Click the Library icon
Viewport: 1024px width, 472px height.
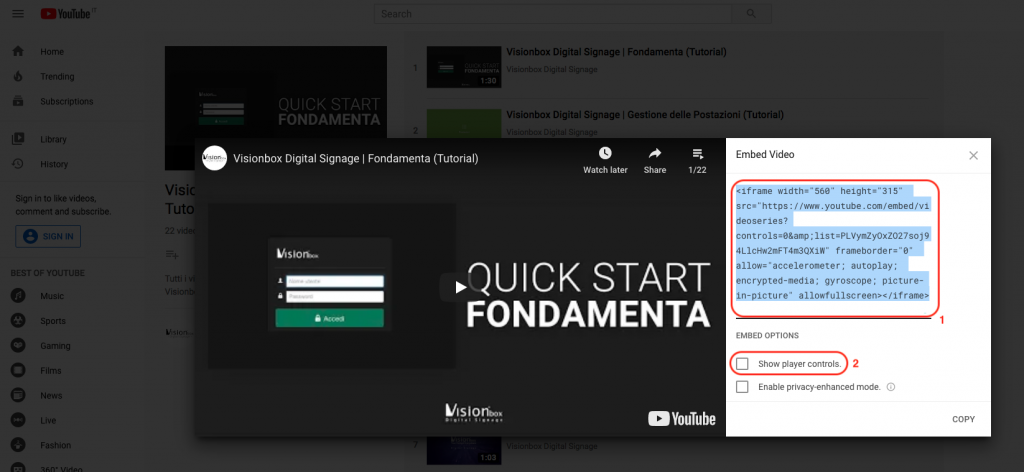pos(18,139)
